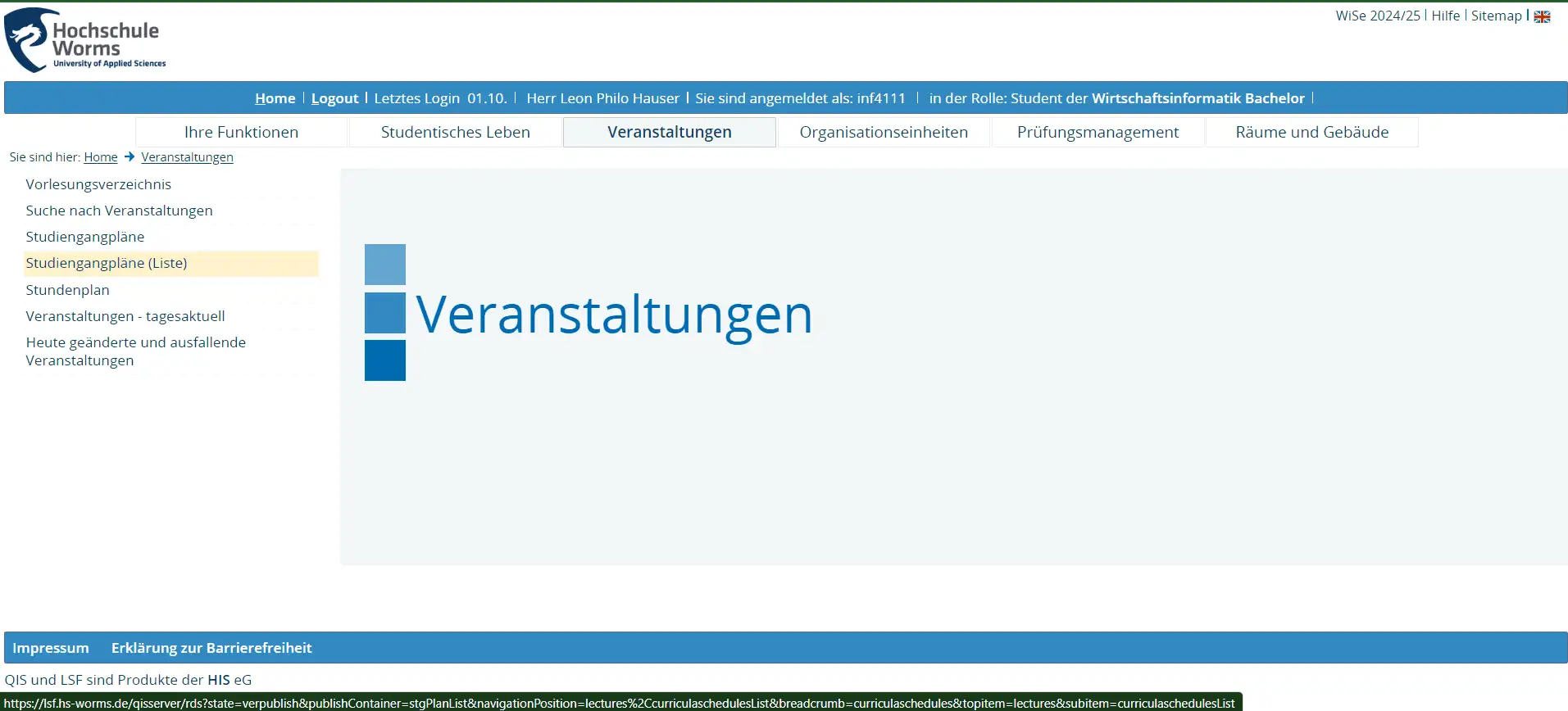Image resolution: width=1568 pixels, height=711 pixels.
Task: Open the Sitemap link
Action: 1496,16
